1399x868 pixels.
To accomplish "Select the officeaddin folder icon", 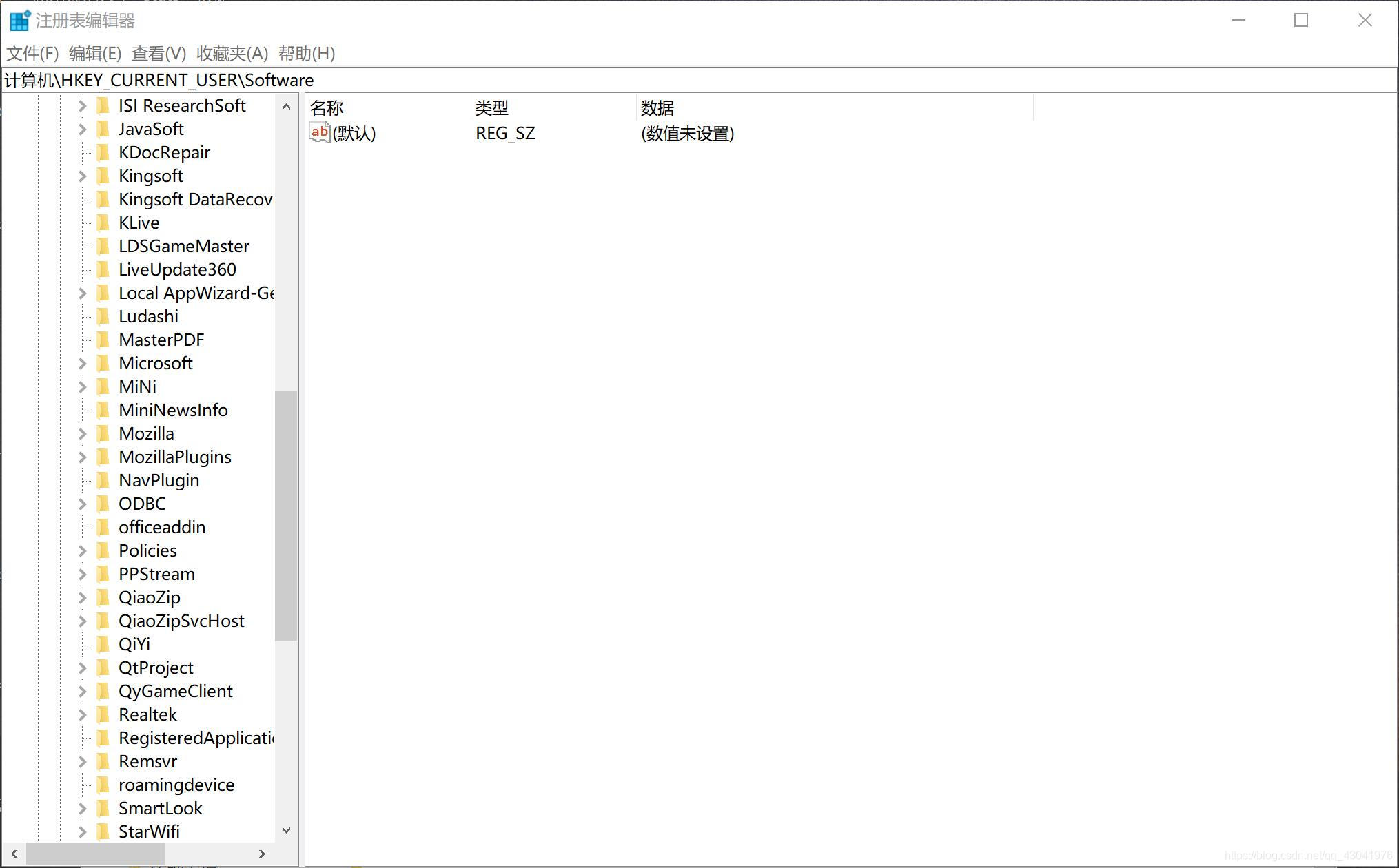I will point(103,528).
